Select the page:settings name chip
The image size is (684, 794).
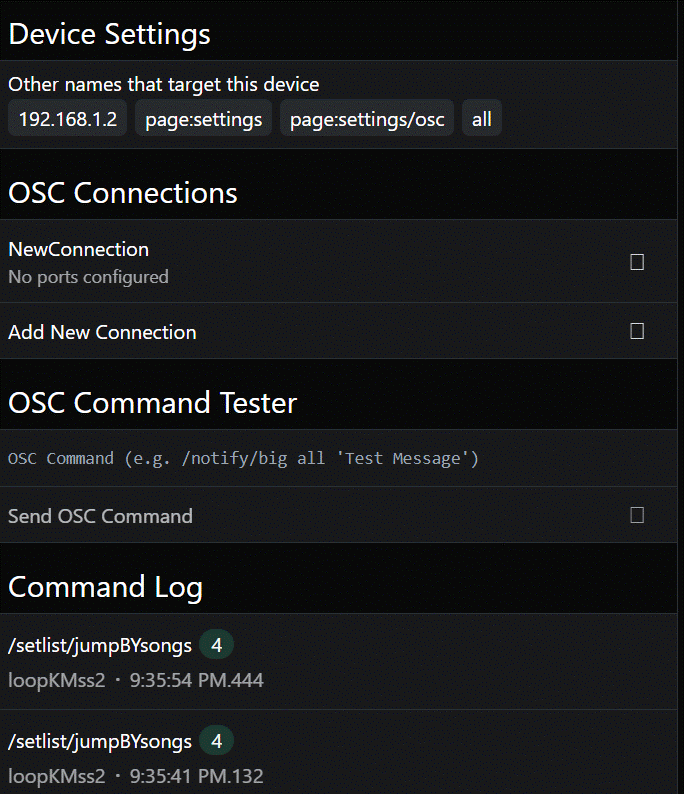[x=204, y=119]
